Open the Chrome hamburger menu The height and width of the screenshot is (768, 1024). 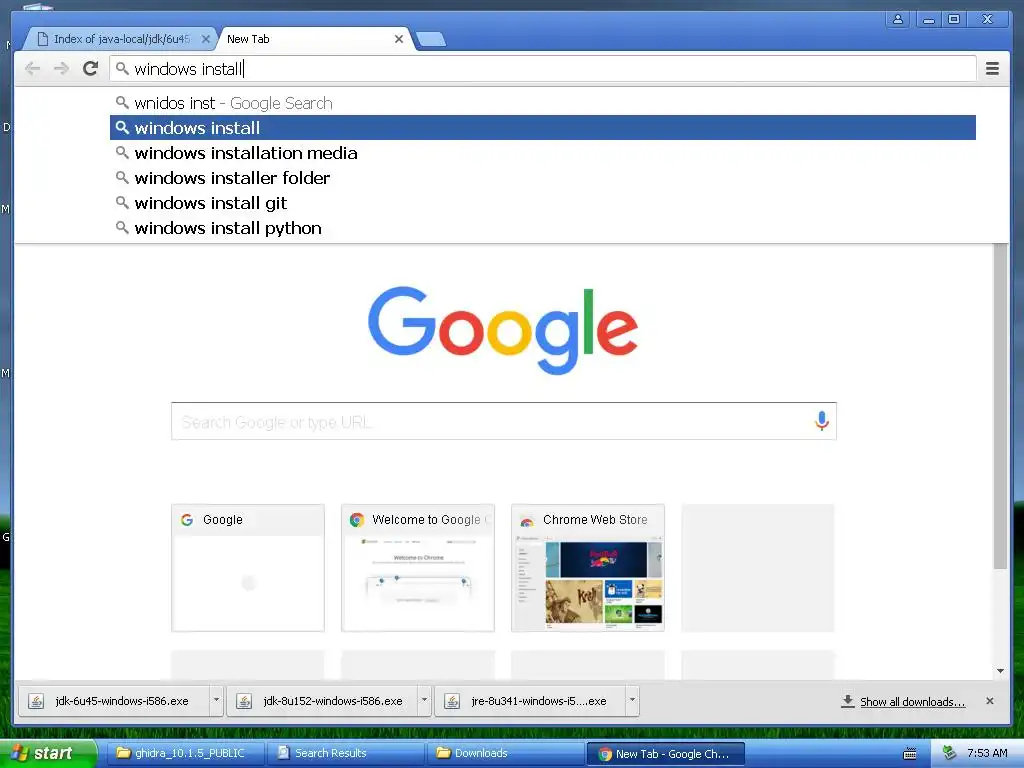pyautogui.click(x=992, y=69)
